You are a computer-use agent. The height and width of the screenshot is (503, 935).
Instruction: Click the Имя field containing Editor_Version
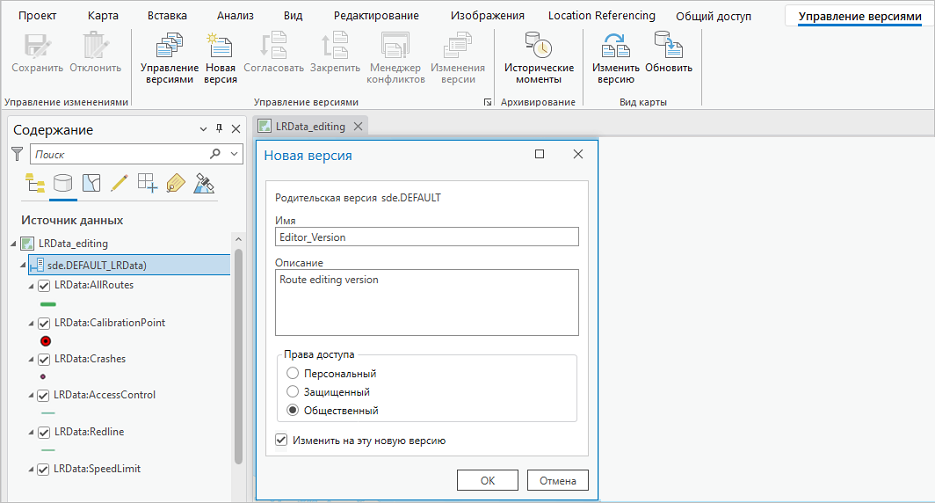pyautogui.click(x=427, y=237)
